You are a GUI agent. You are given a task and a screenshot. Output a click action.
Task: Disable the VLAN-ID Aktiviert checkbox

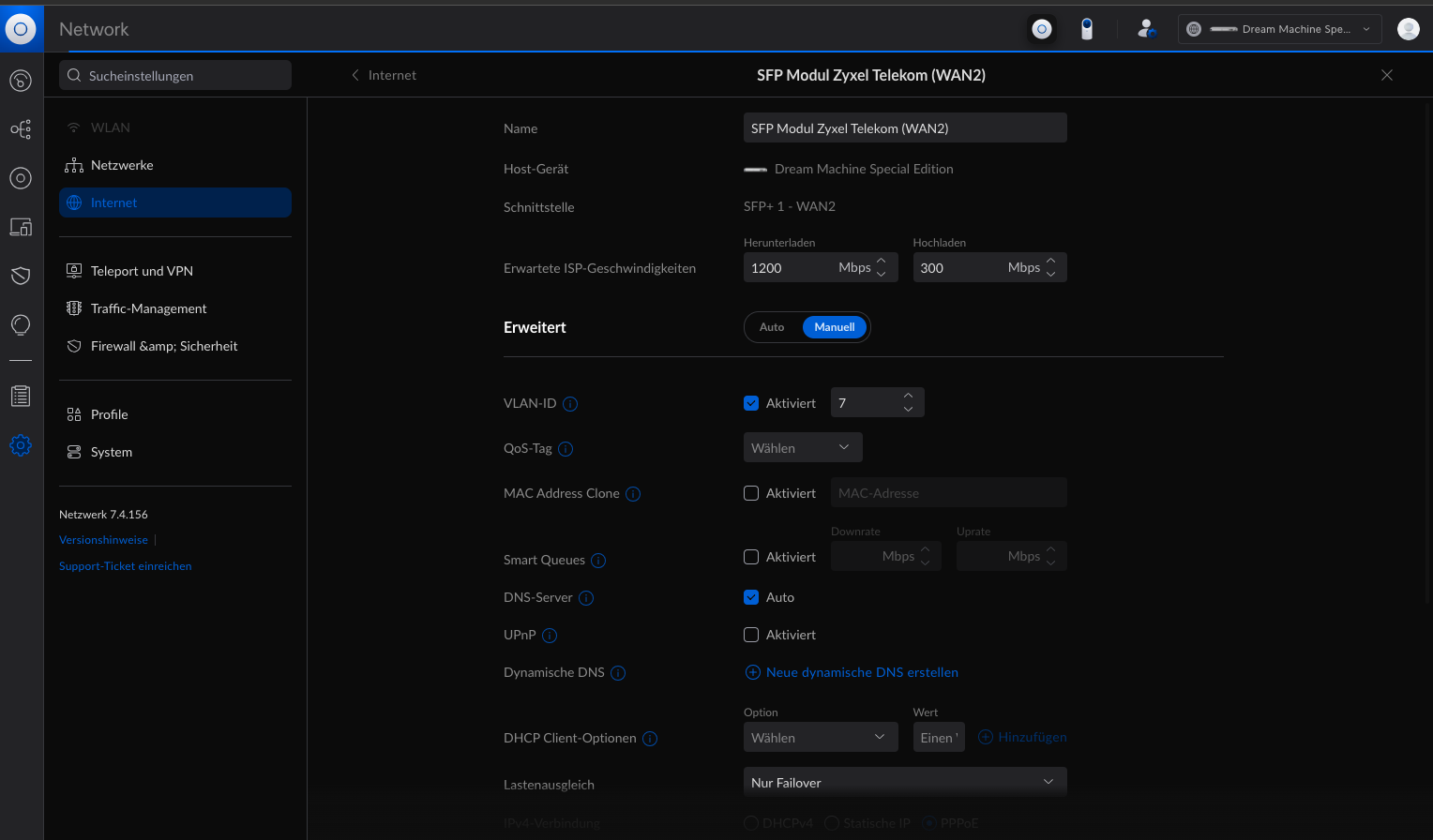(751, 403)
